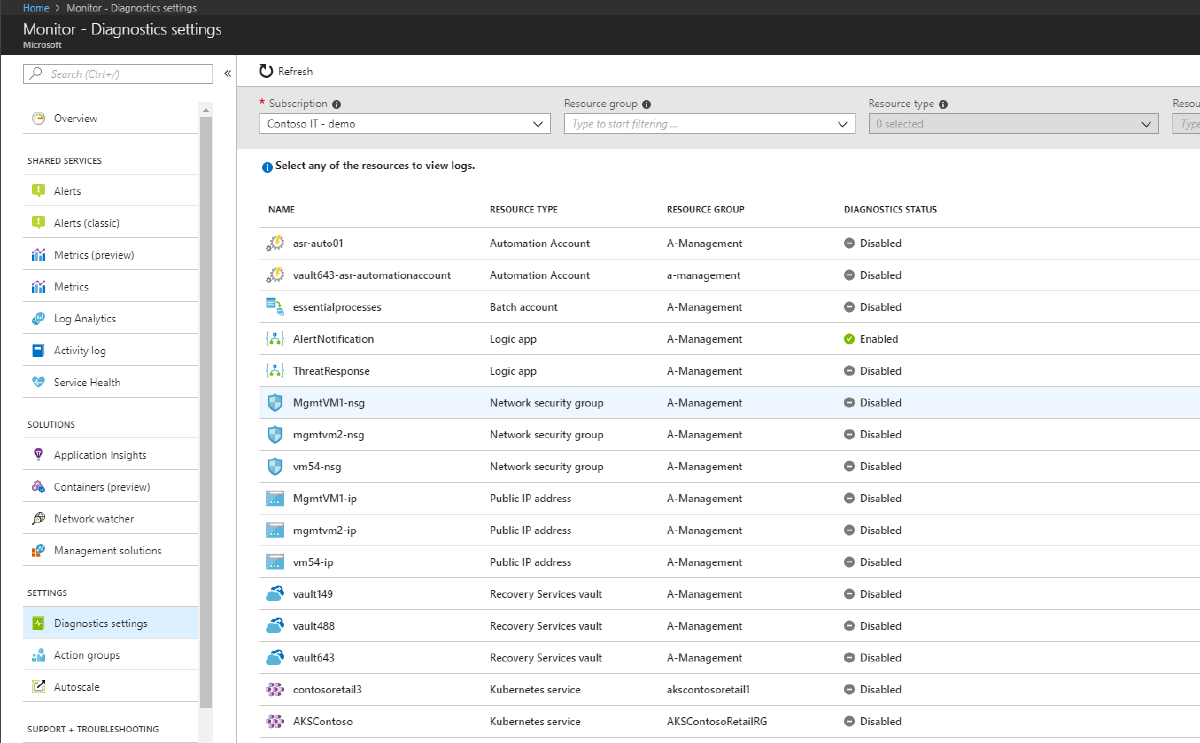Screen dimensions: 1200x743
Task: Select Activity log in the sidebar menu
Action: 38,349
